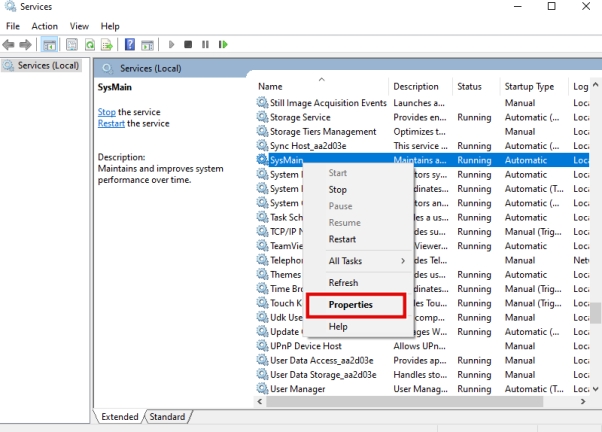Open the Action menu
Image resolution: width=602 pixels, height=432 pixels.
click(x=44, y=26)
